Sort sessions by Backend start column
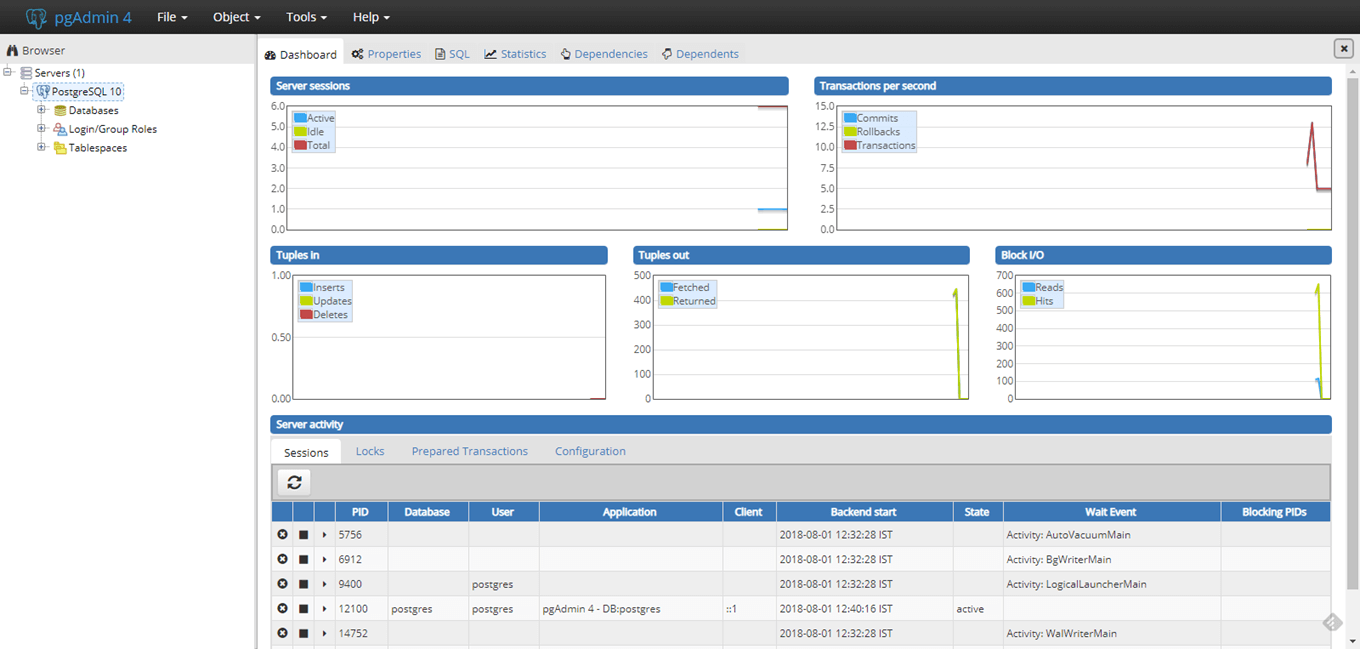The height and width of the screenshot is (649, 1360). [x=863, y=512]
